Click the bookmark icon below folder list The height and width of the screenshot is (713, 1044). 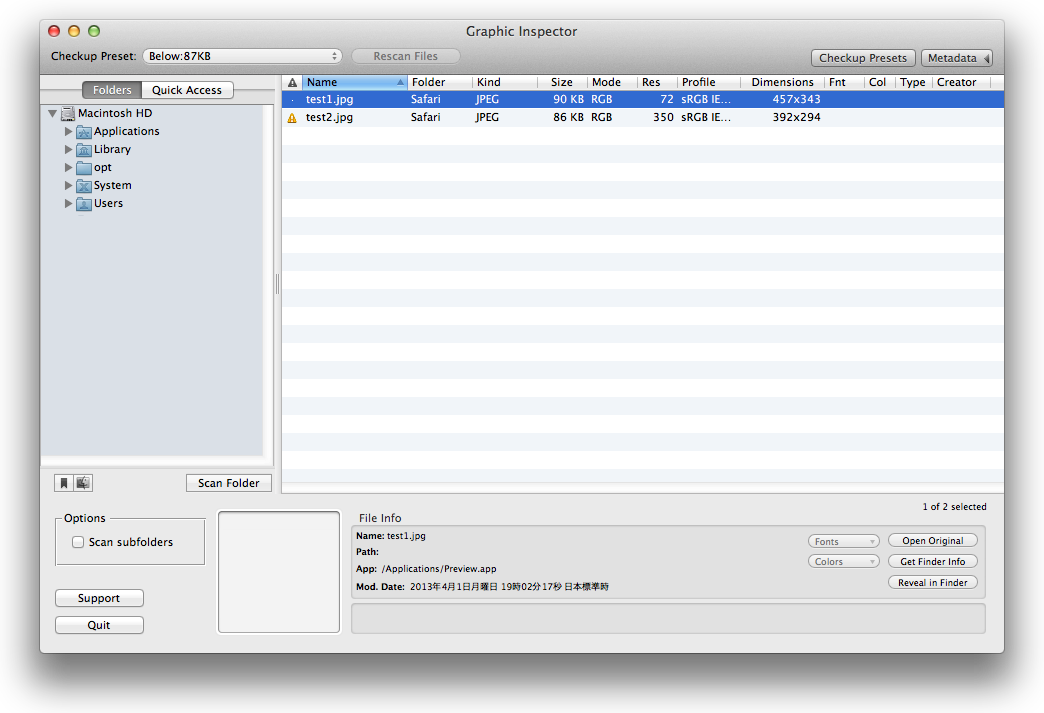tap(64, 483)
